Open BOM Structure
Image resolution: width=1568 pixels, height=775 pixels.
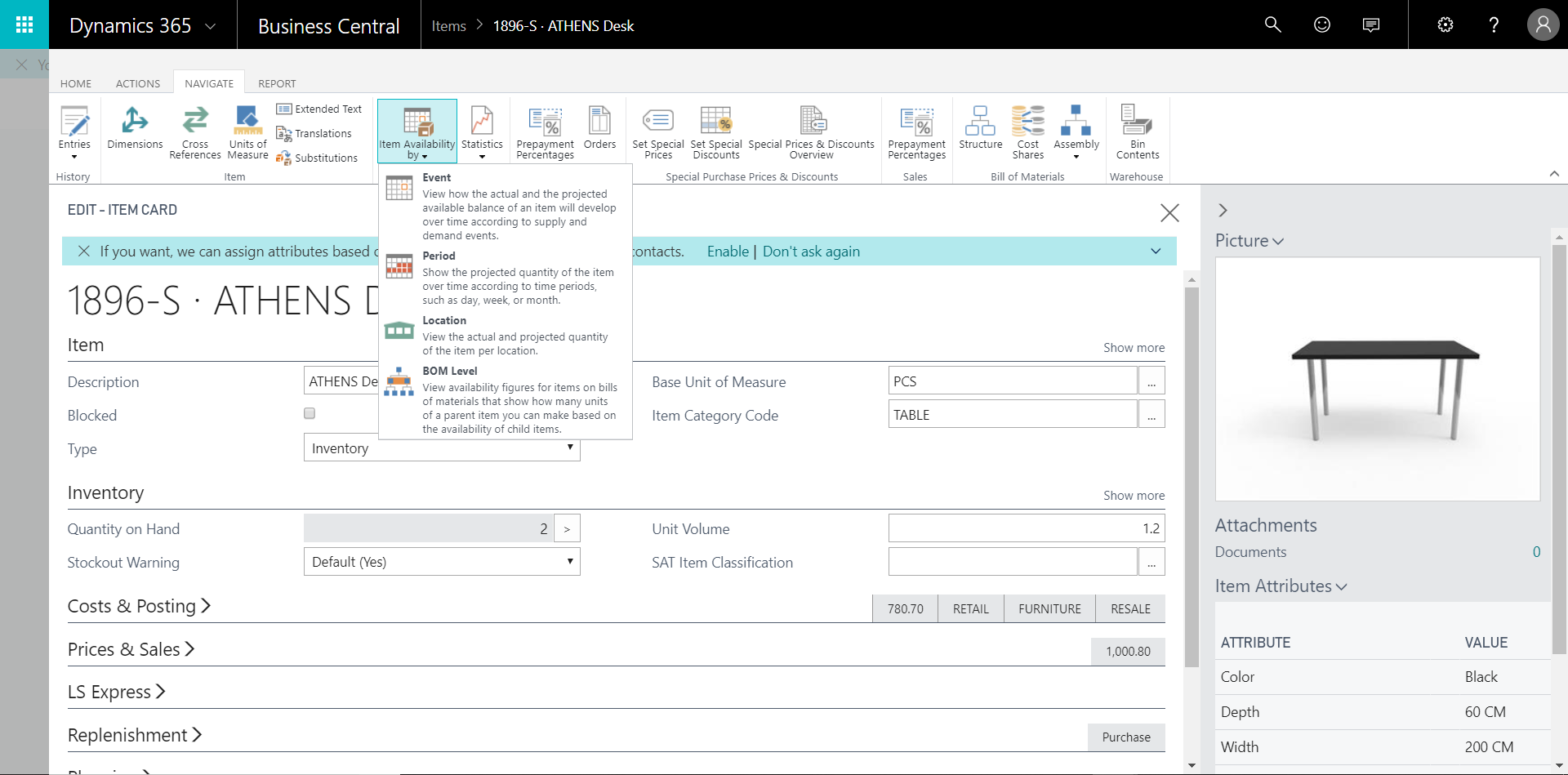[980, 129]
